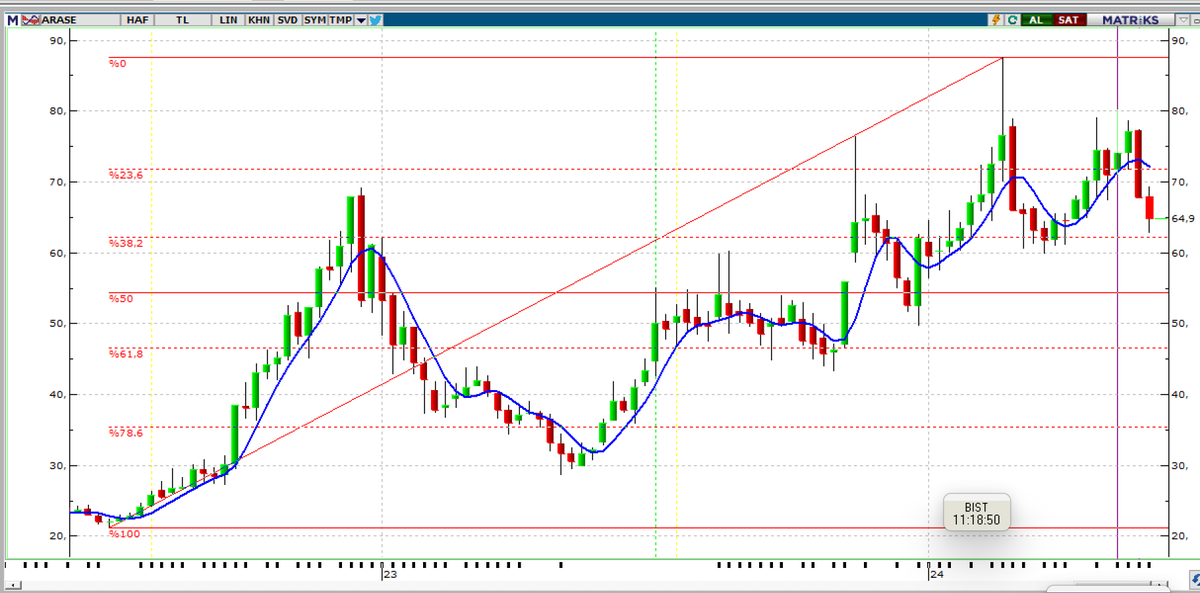Toggle the LIN linear scale button
The width and height of the screenshot is (1200, 593).
229,20
